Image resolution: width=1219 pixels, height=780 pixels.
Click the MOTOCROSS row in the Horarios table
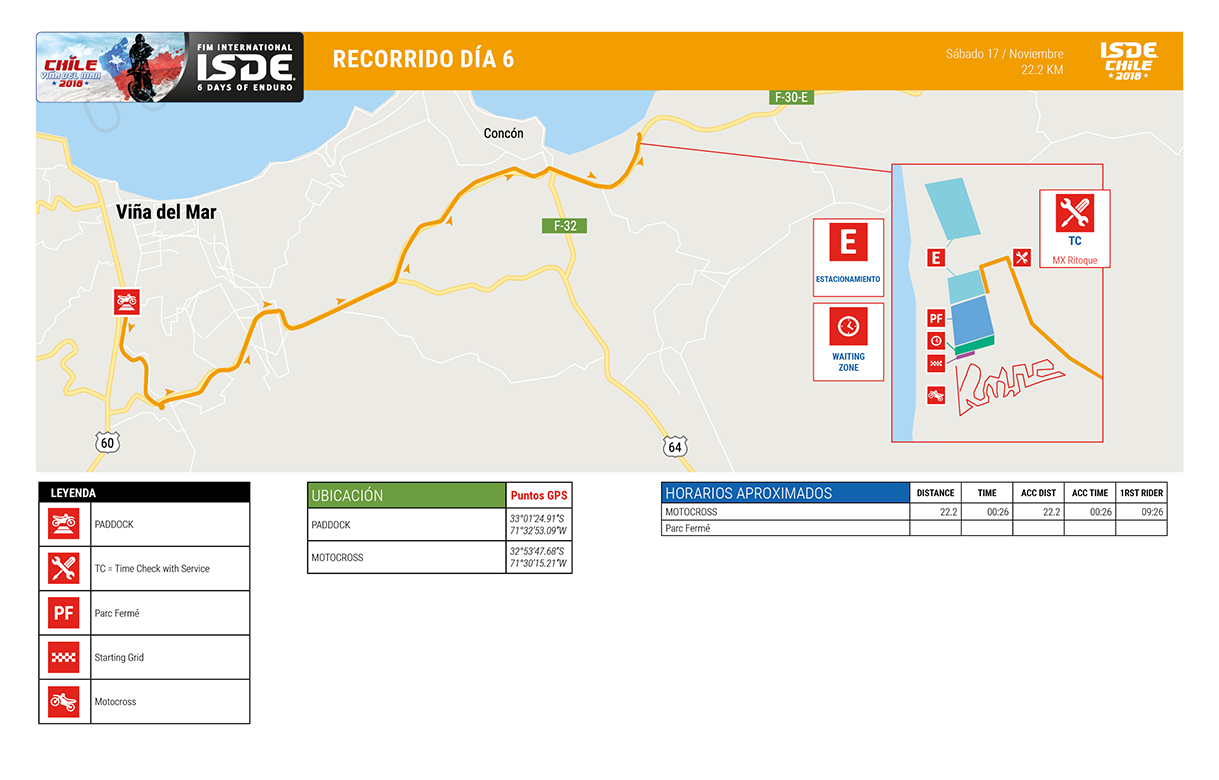[914, 512]
